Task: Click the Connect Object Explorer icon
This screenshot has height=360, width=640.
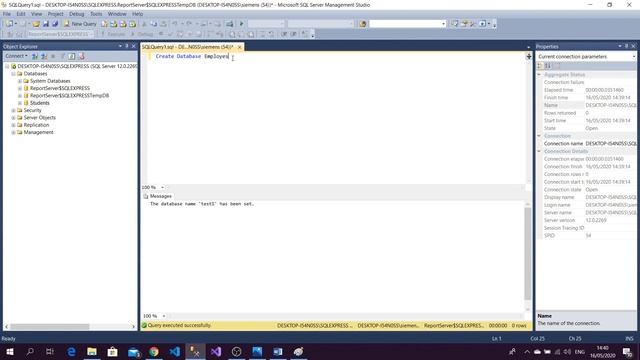Action: pos(35,56)
